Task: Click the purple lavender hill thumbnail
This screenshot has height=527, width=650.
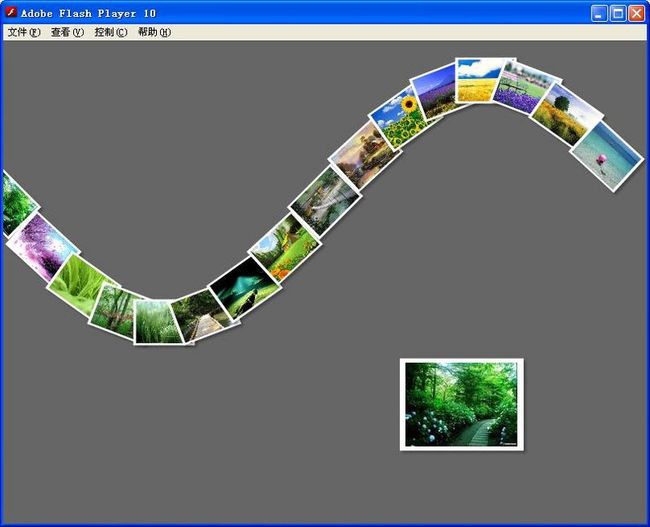Action: (x=435, y=92)
